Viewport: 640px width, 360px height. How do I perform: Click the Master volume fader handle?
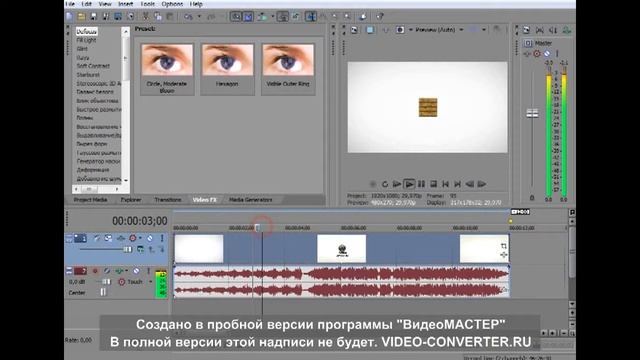532,113
